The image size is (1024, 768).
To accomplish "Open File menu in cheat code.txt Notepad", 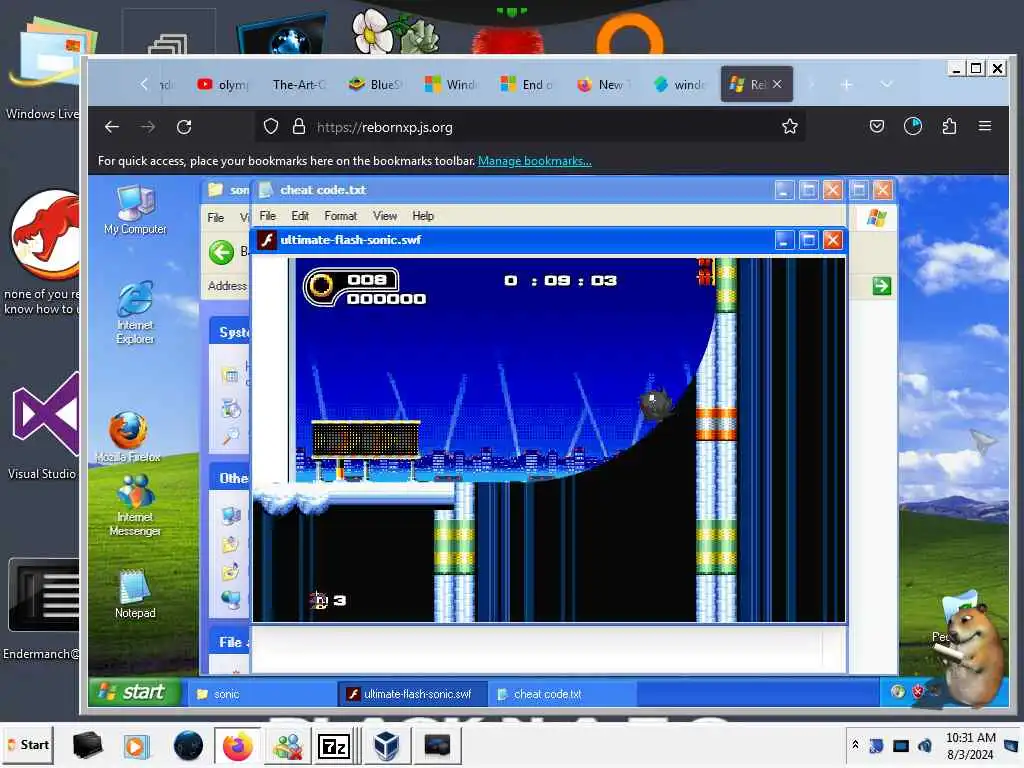I will click(268, 216).
